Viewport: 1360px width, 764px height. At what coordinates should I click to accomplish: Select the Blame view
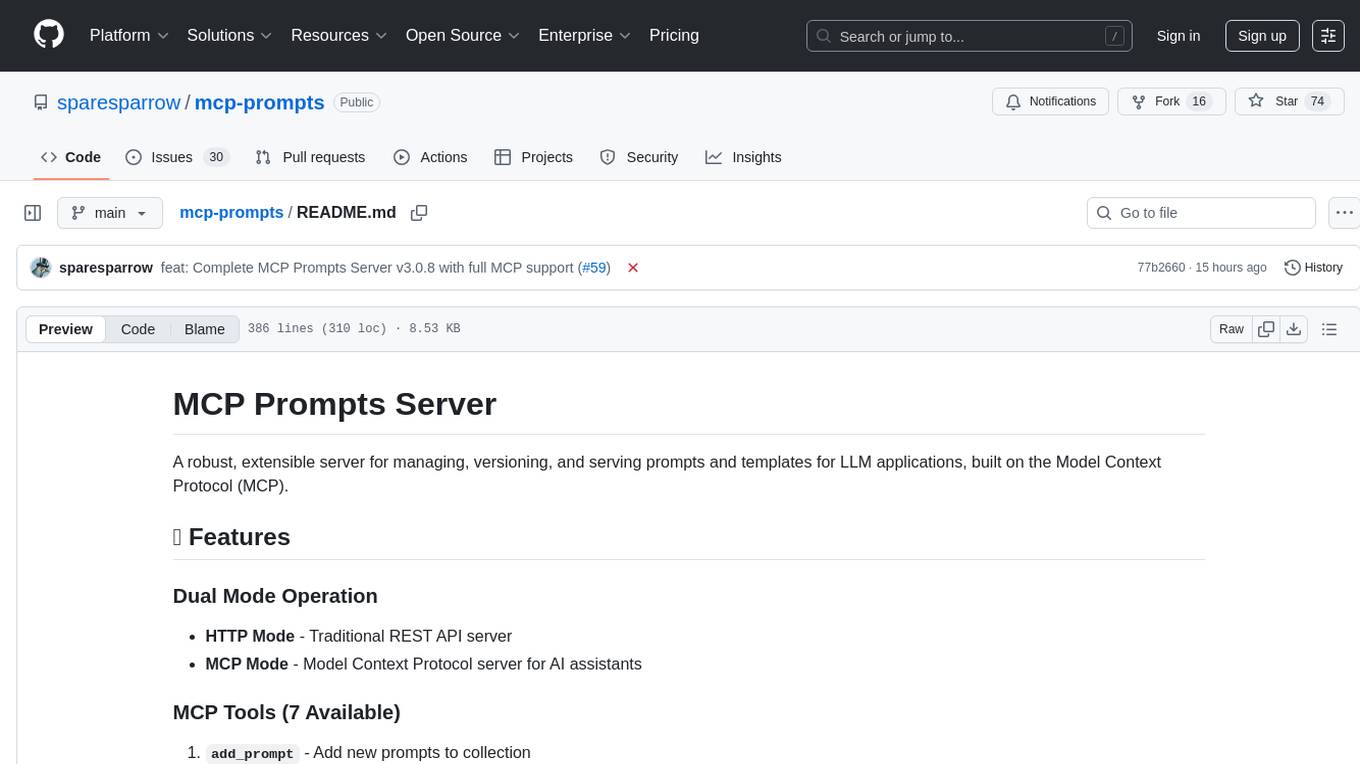coord(204,329)
